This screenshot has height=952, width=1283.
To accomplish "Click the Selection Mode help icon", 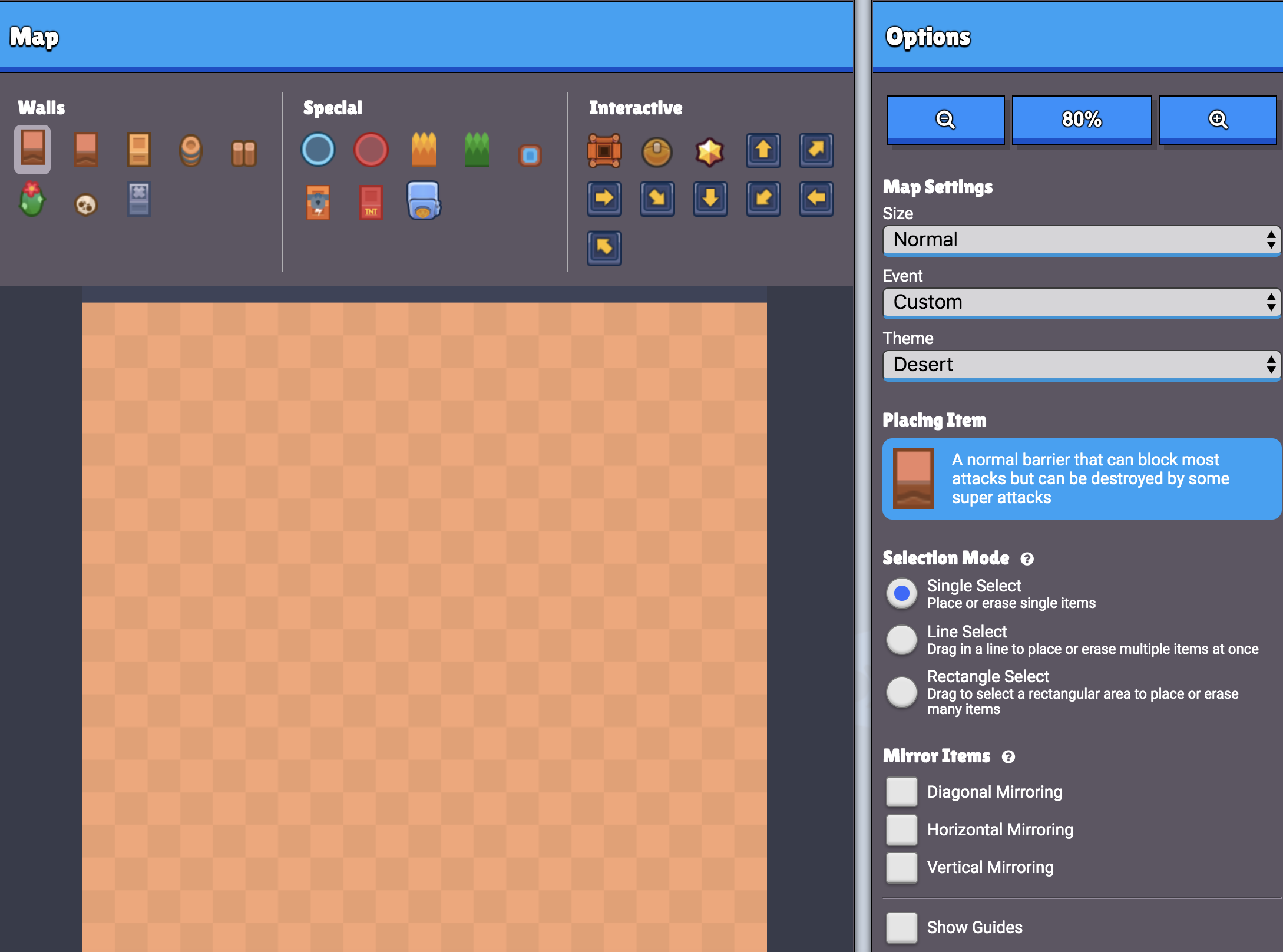I will tap(1027, 558).
